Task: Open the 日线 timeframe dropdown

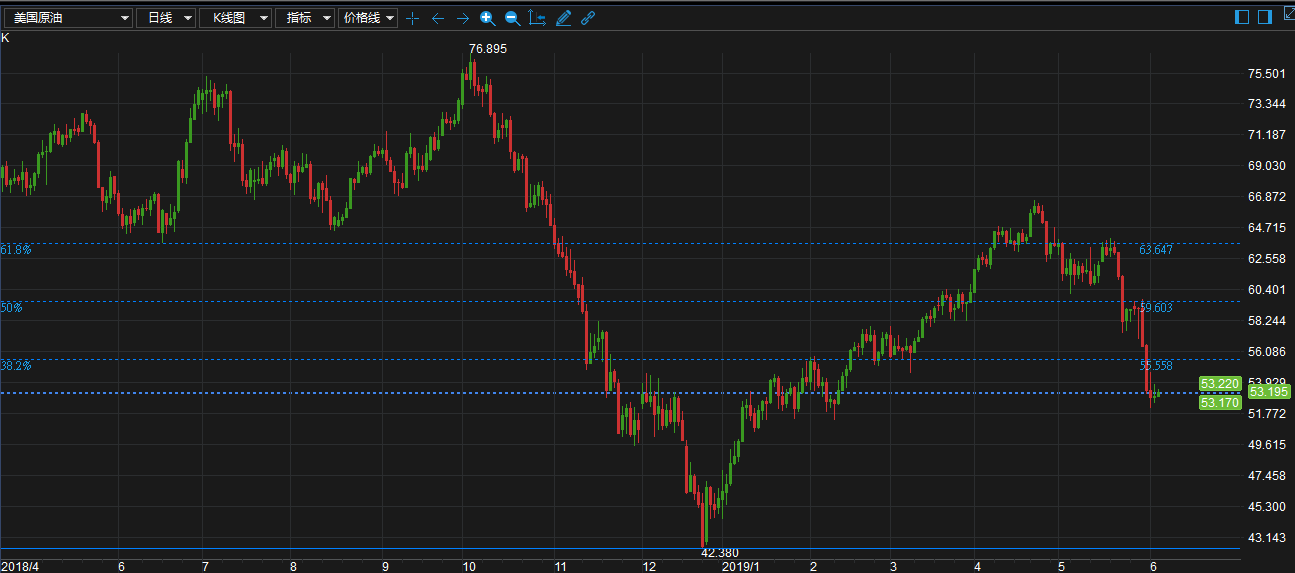Action: point(165,18)
